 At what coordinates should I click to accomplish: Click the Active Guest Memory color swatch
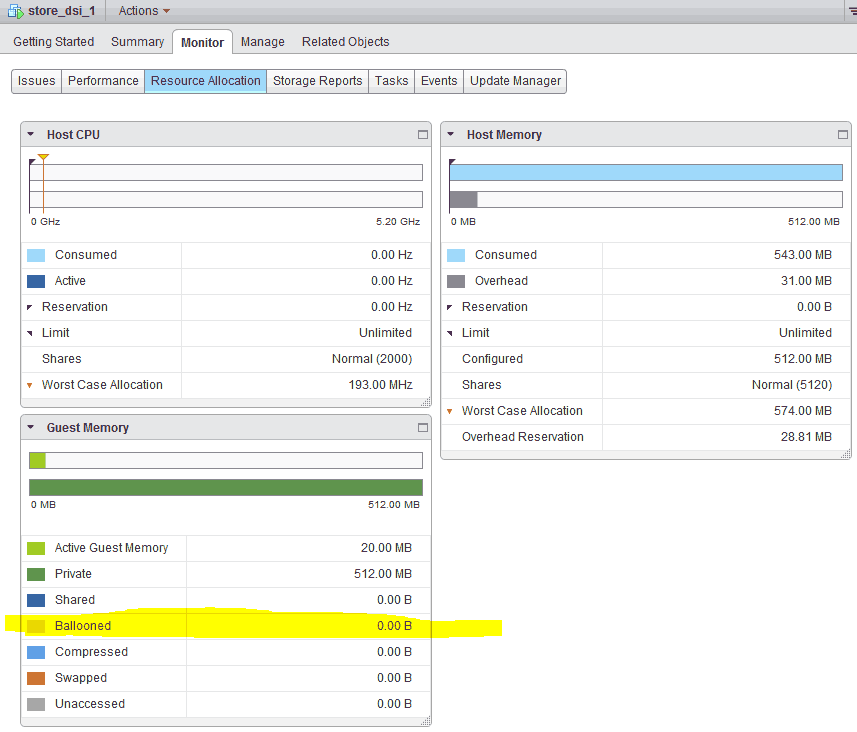click(x=36, y=548)
